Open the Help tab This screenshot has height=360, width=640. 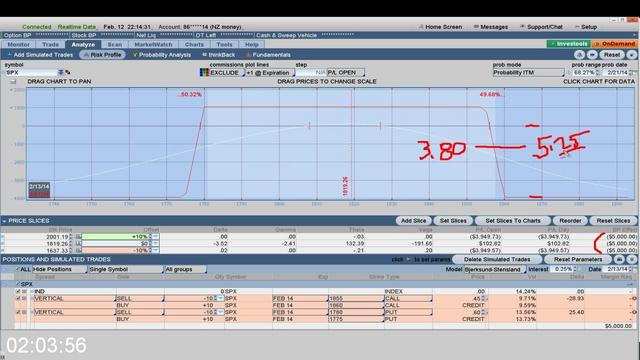click(252, 44)
